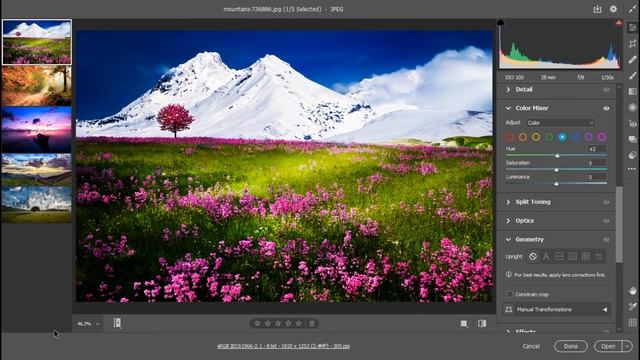Select the Spot Removal tool
This screenshot has width=640, height=360.
tap(632, 60)
